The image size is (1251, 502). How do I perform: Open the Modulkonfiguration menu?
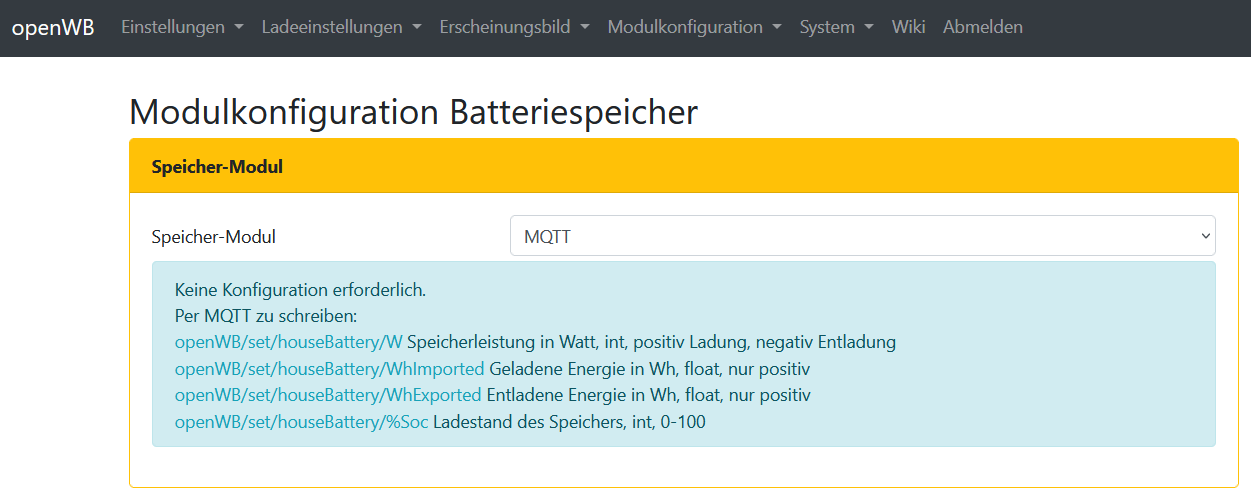tap(694, 27)
